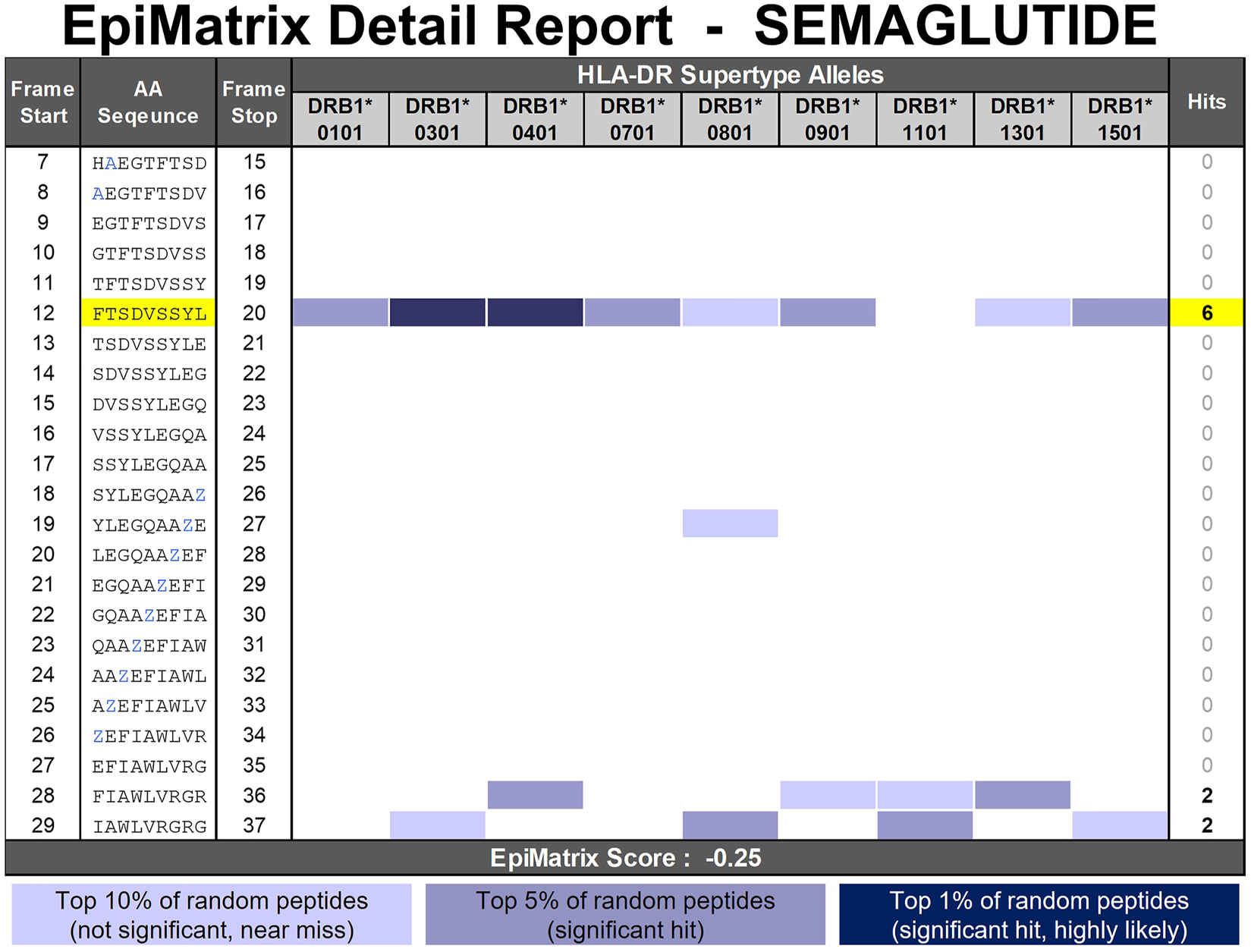Click the DRB1*0401 cell for FIAWLVRGR
1251x952 pixels.
(x=535, y=795)
